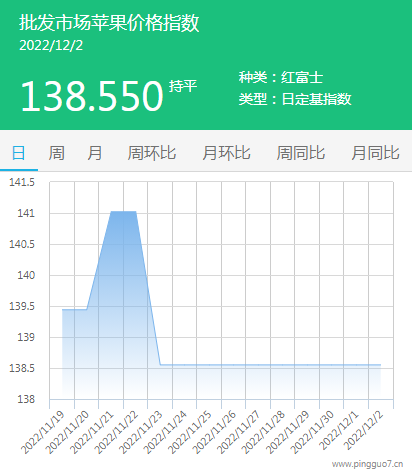The image size is (412, 474).
Task: Click the 2022/11/24 axis date label
Action: tap(165, 432)
